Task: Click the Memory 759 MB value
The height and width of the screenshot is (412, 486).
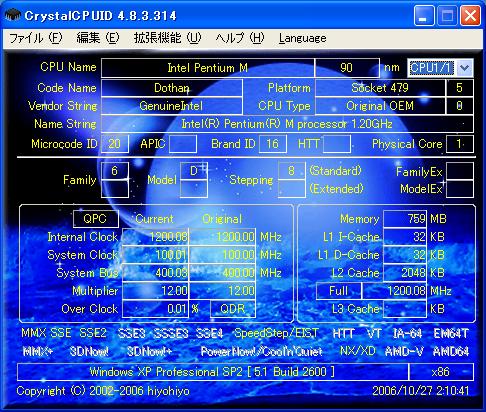Action: (x=405, y=219)
